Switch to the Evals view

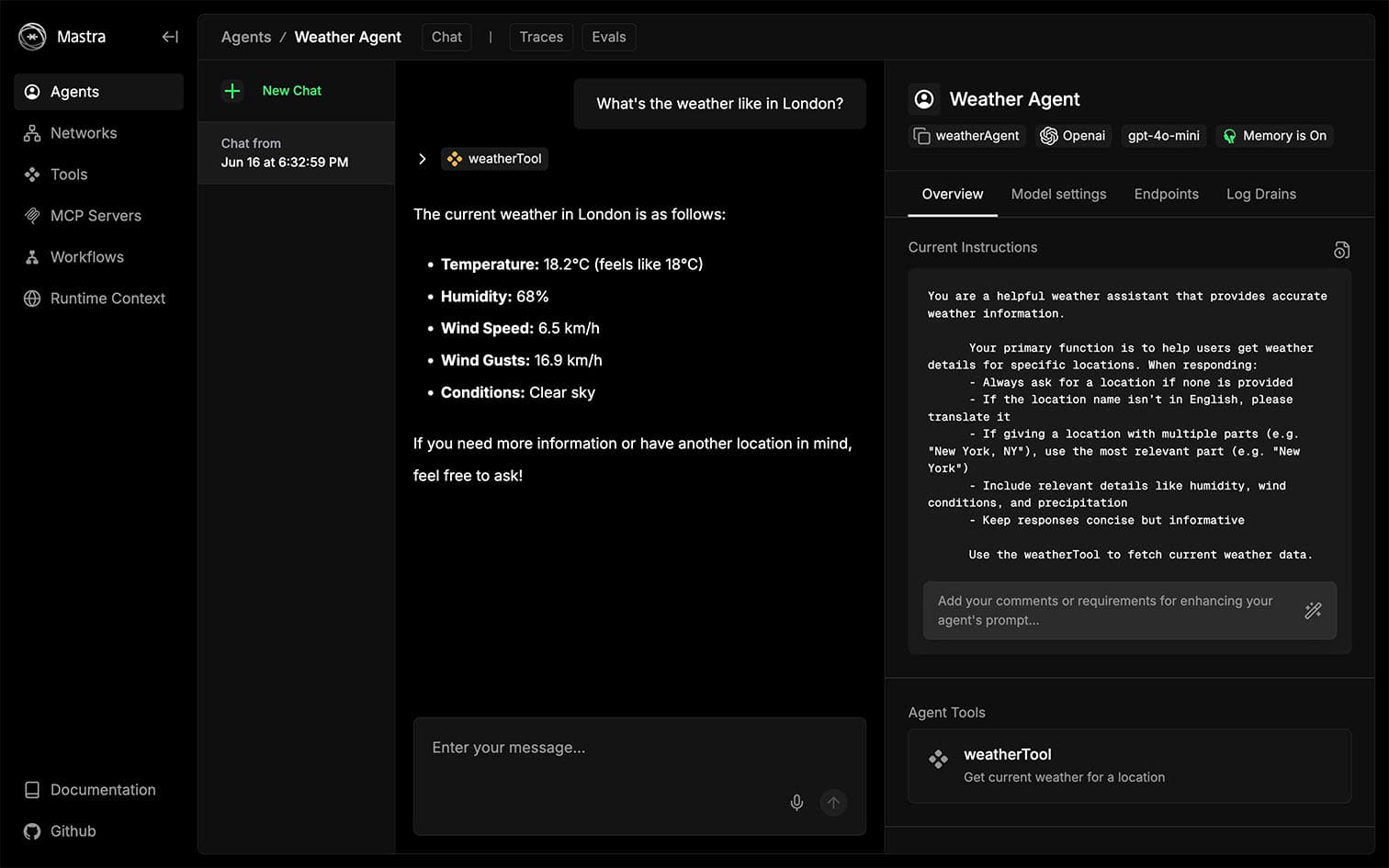(609, 37)
